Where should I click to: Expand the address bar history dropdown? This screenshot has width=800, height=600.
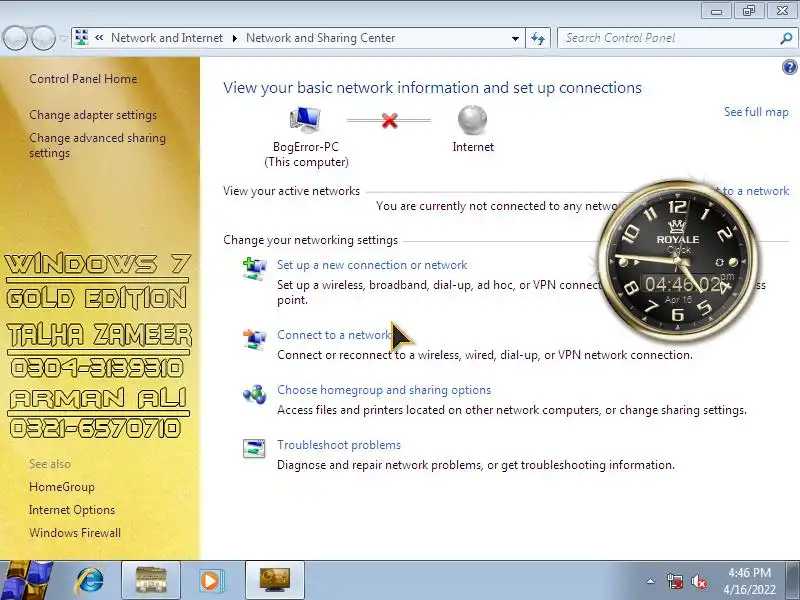(x=515, y=38)
